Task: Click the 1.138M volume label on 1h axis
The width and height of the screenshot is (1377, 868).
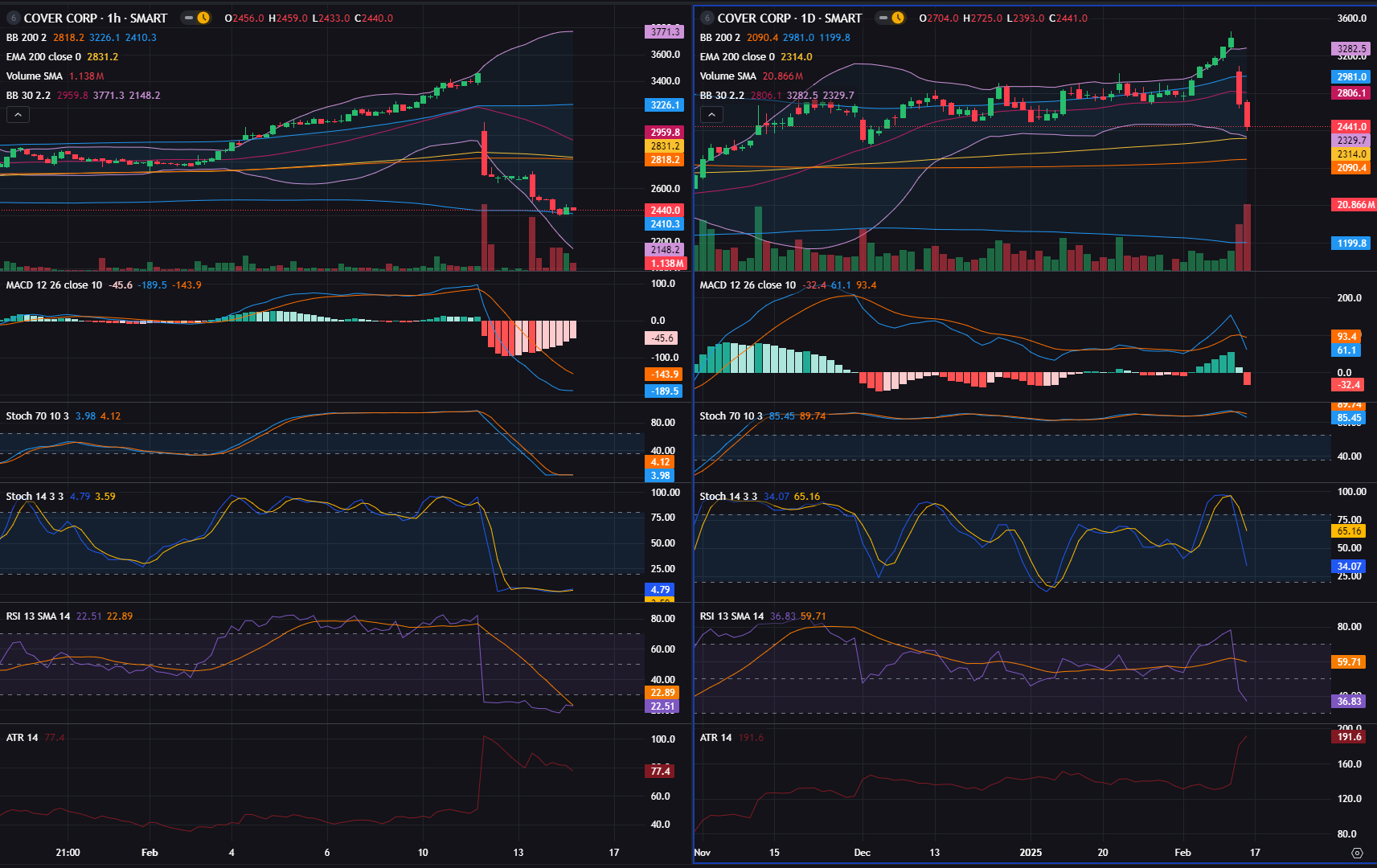Action: tap(666, 264)
